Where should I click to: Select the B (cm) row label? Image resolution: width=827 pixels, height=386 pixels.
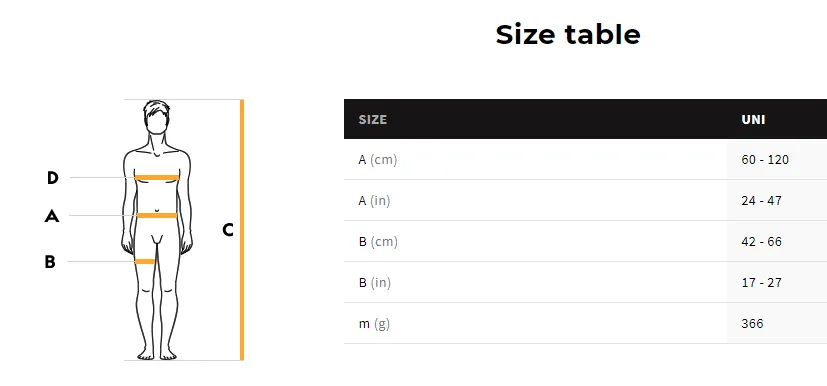click(378, 242)
